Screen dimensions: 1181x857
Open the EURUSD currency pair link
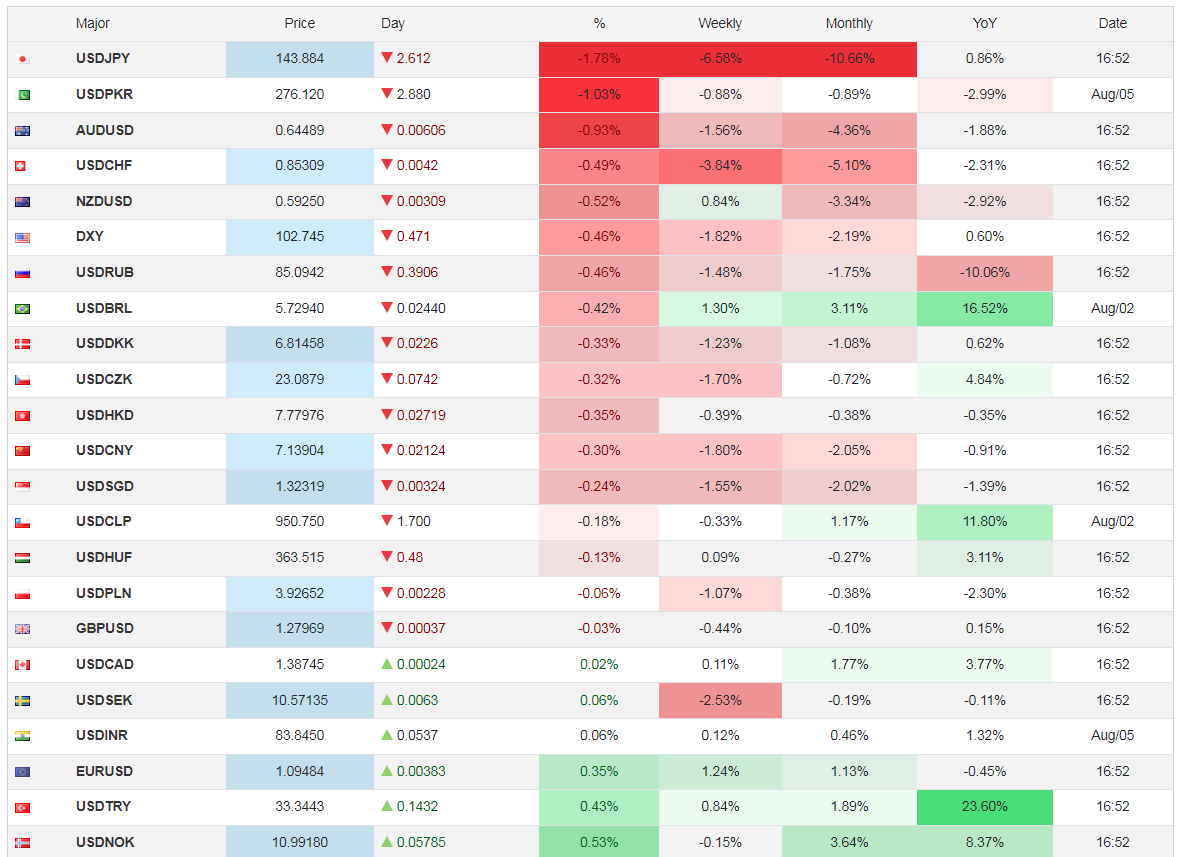point(104,771)
